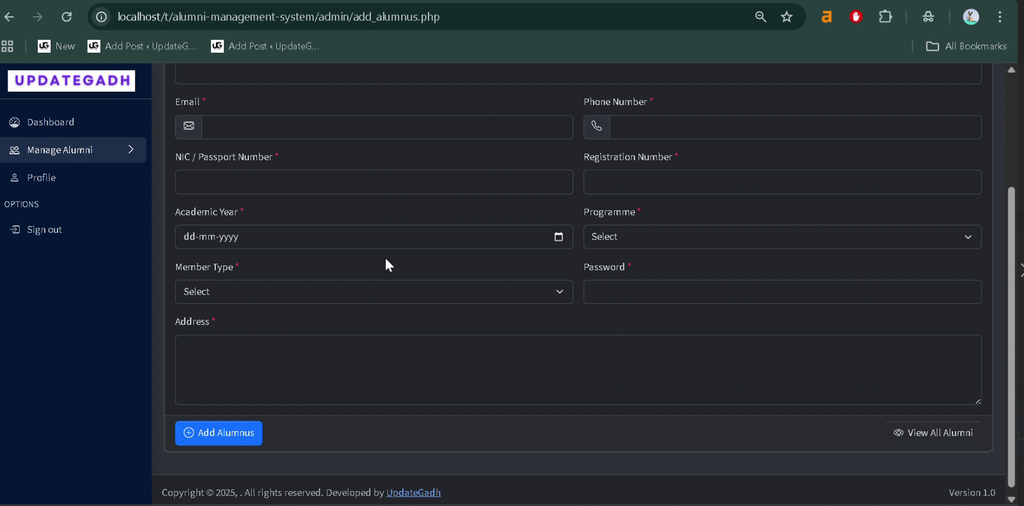Click the telephone icon beside Phone Number

[597, 126]
